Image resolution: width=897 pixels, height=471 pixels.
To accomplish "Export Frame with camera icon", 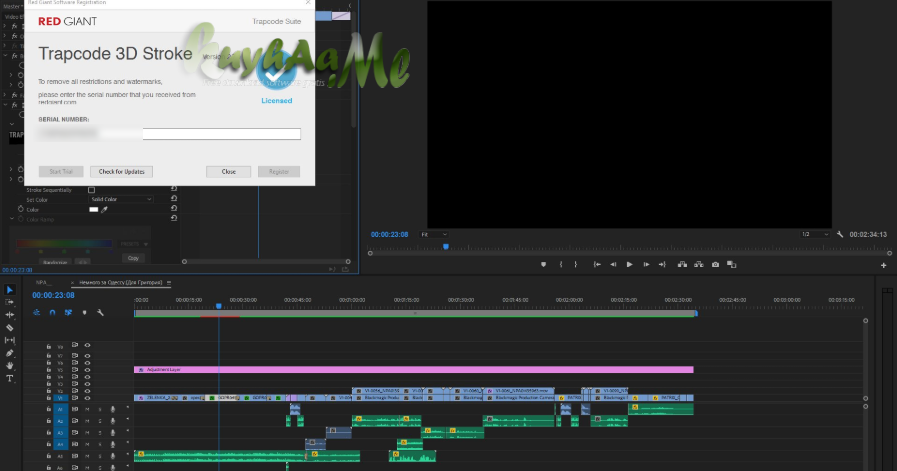I will (x=715, y=264).
